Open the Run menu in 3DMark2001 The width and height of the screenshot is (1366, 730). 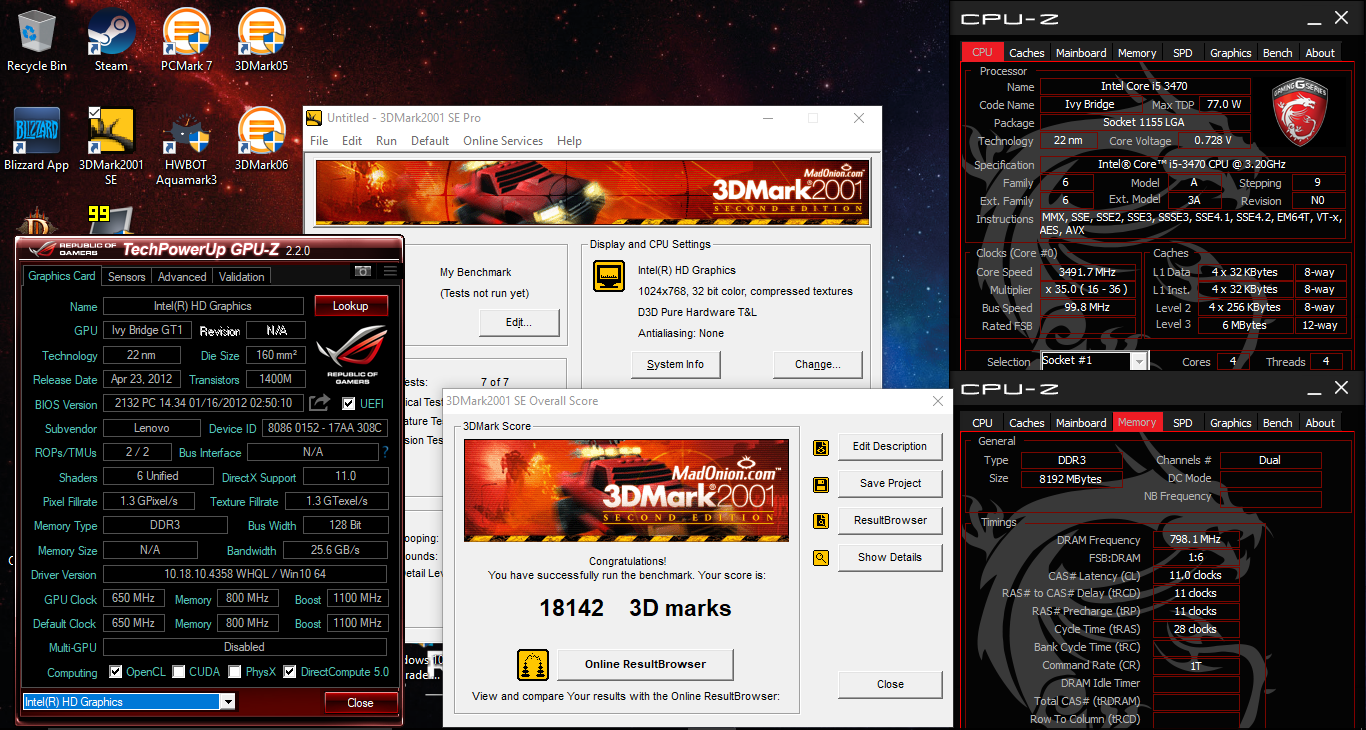pyautogui.click(x=386, y=141)
